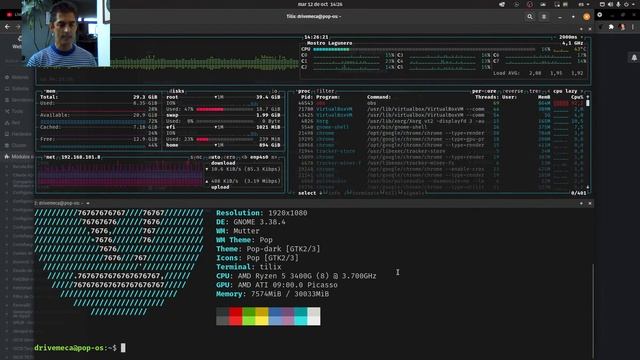The width and height of the screenshot is (640, 360).
Task: Click the yellow swatch in neofetch palette
Action: [x=262, y=316]
